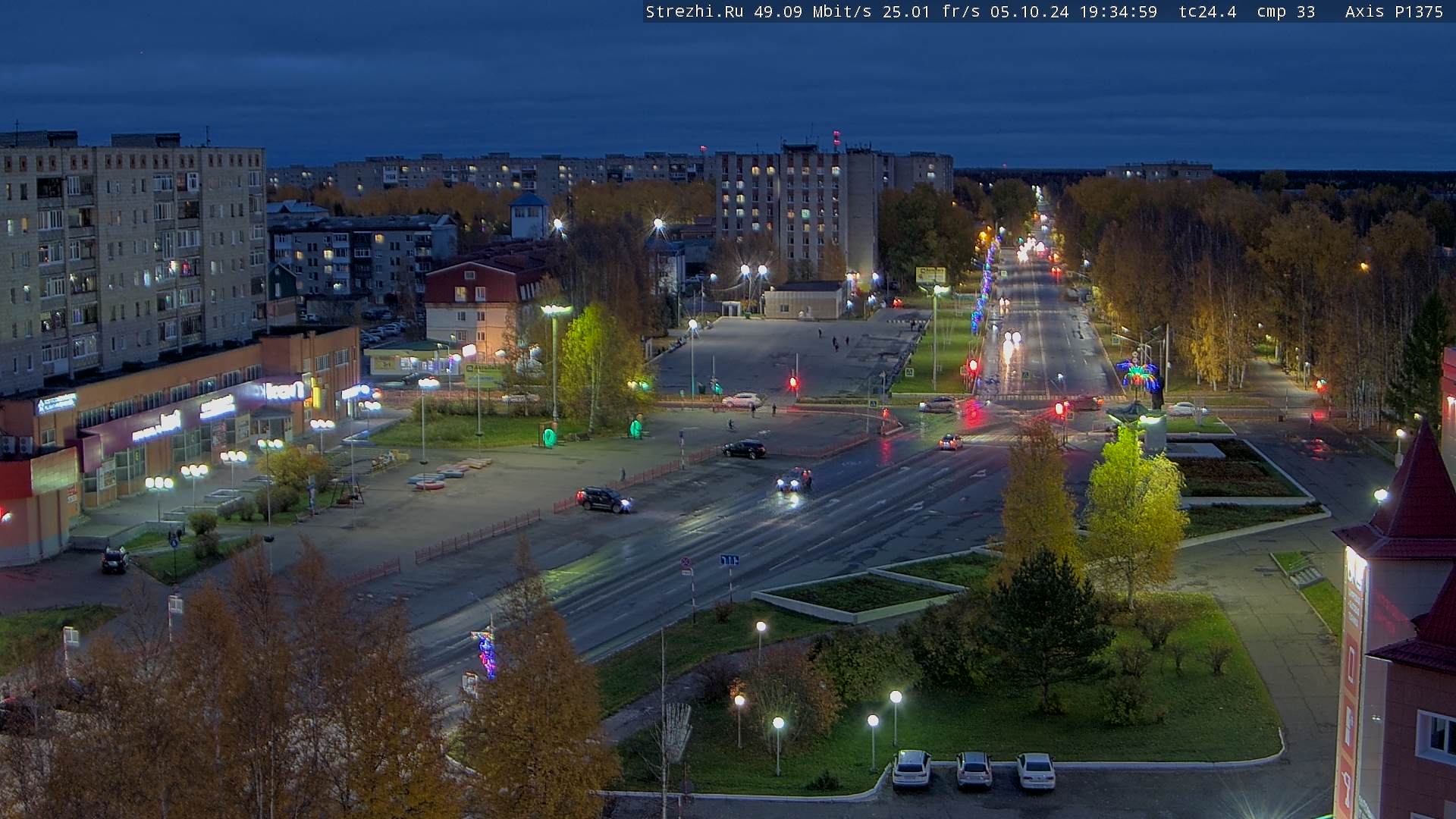Viewport: 1456px width, 819px height.
Task: Select the tc24.4 overlay value
Action: coord(1208,11)
